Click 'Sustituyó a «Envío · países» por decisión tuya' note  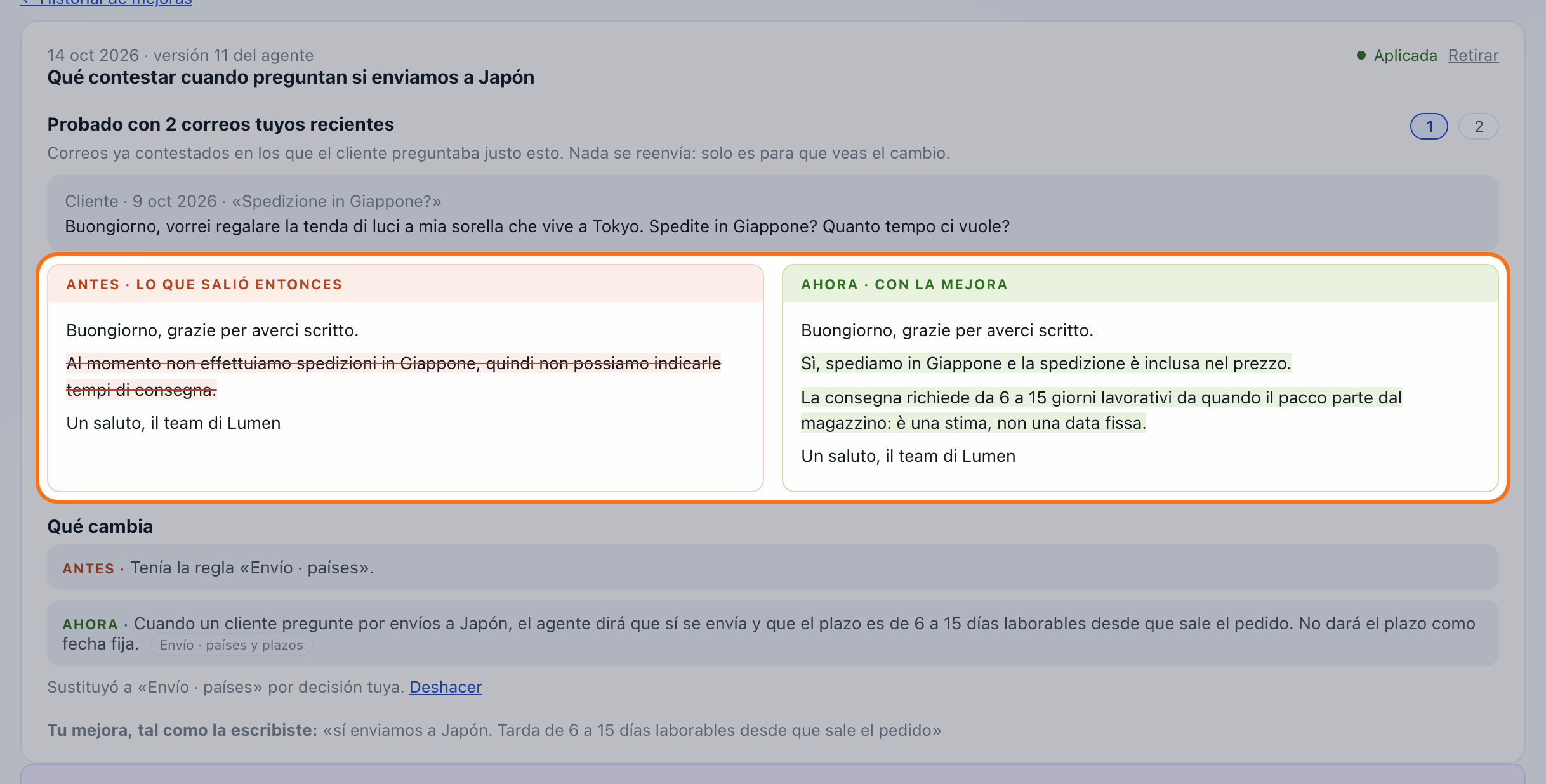coord(225,687)
